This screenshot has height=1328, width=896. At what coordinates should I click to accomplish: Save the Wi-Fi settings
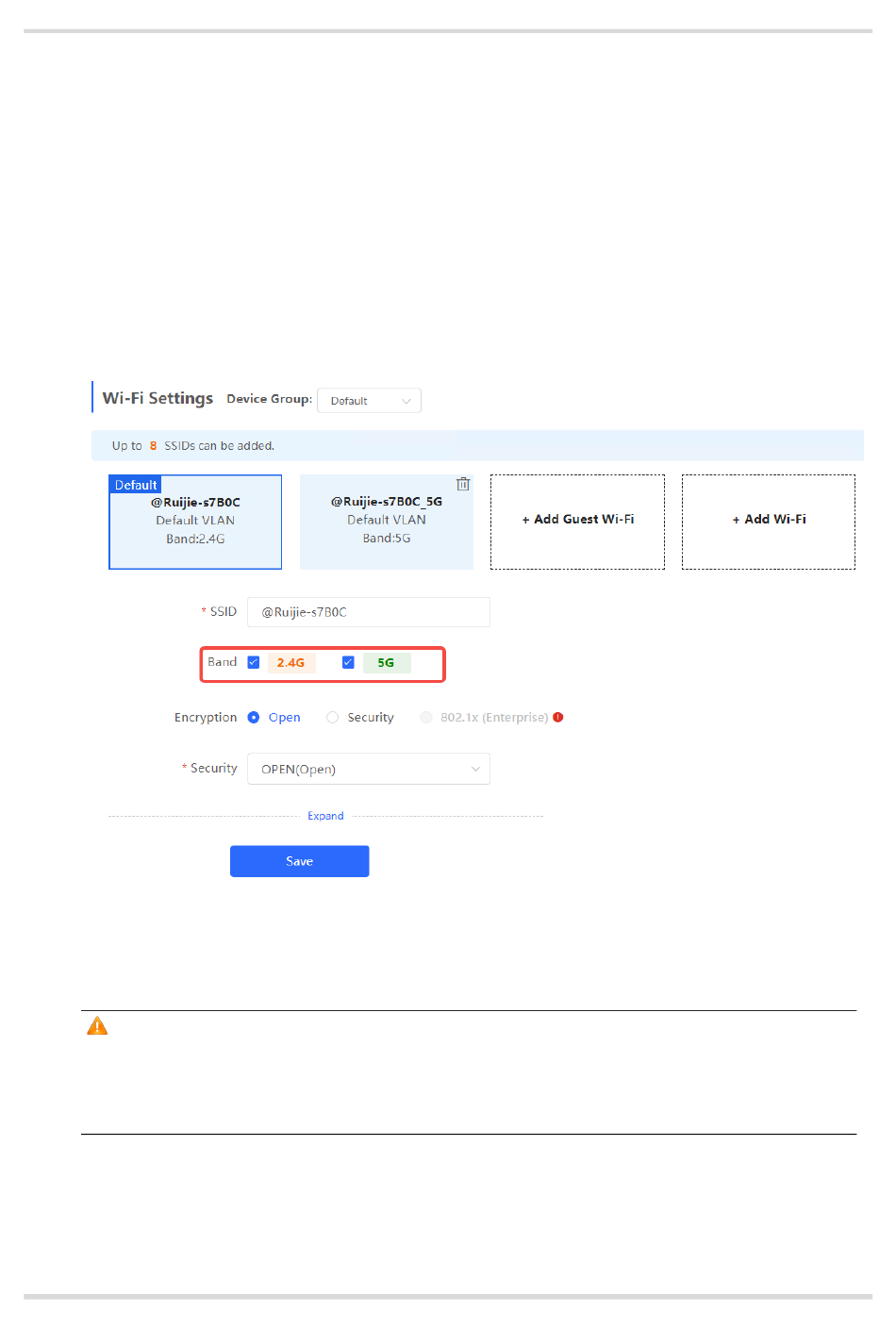(300, 861)
